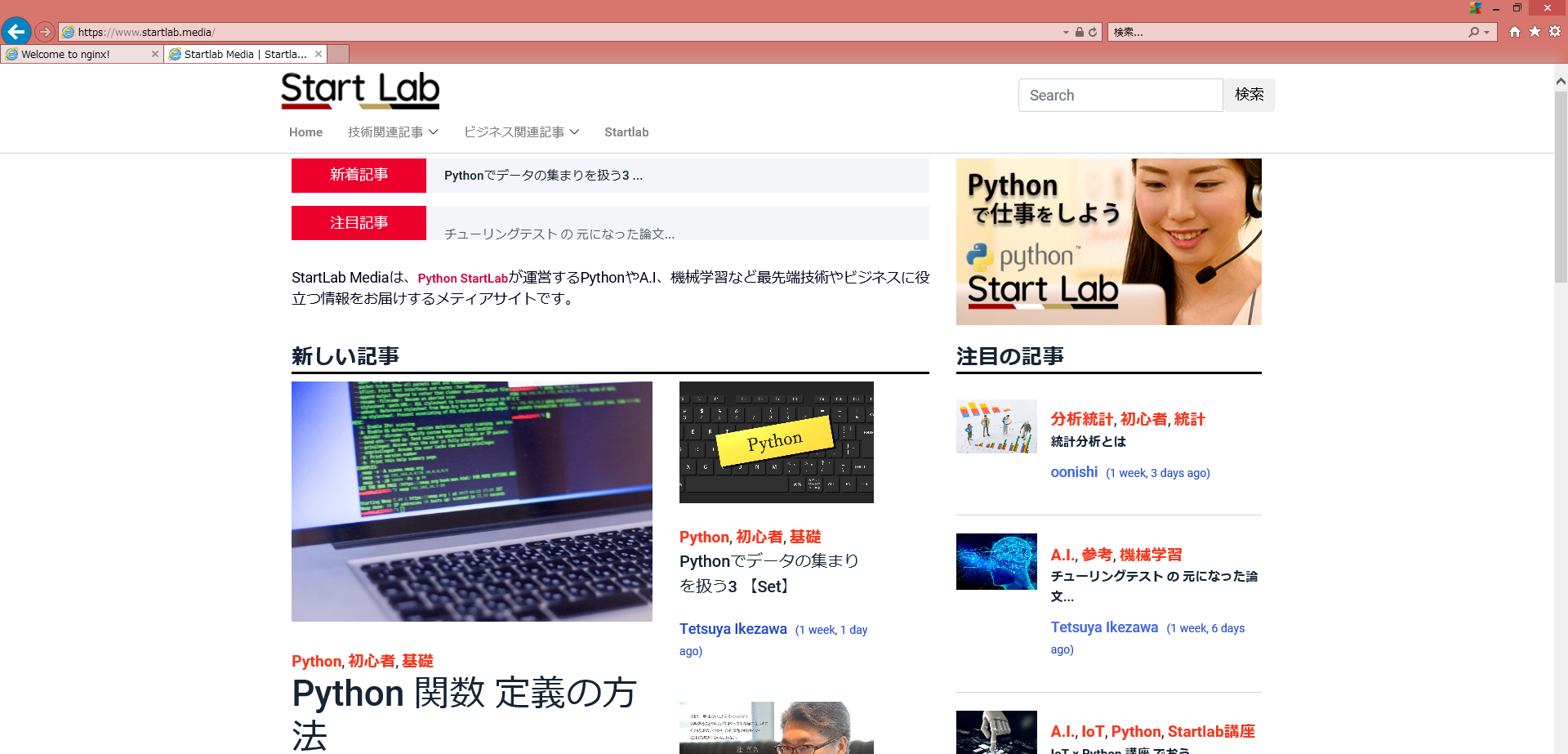Viewport: 1568px width, 754px height.
Task: Click the vertical scrollbar thumb
Action: 1561,186
